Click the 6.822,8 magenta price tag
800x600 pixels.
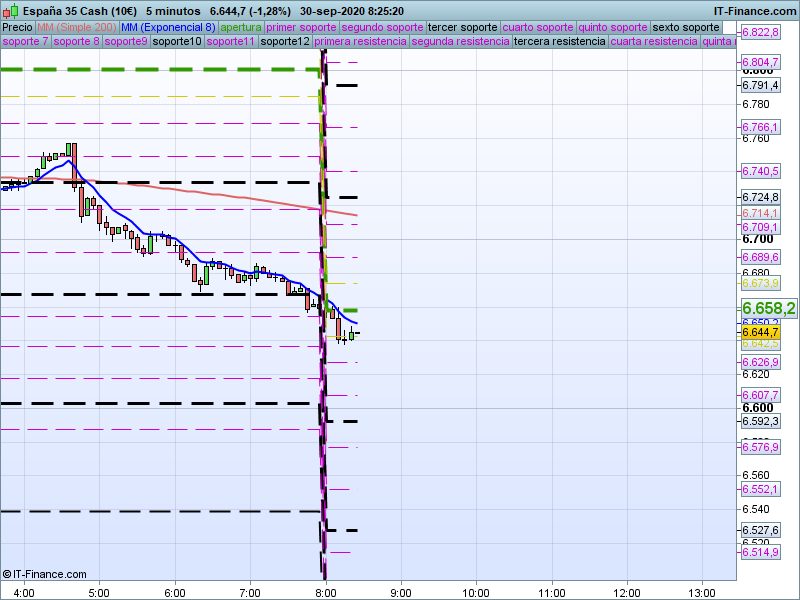(x=760, y=32)
